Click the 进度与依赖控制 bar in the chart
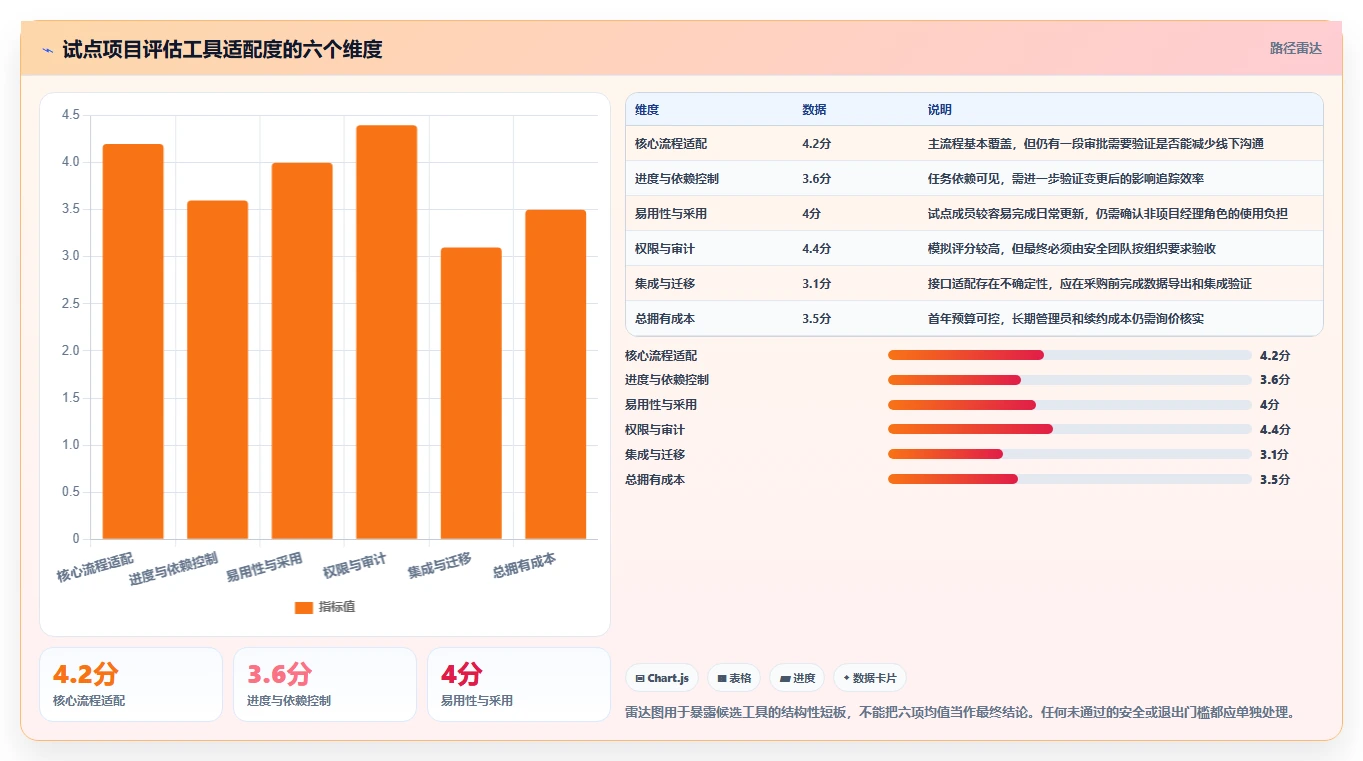Image resolution: width=1363 pixels, height=761 pixels. tap(217, 370)
